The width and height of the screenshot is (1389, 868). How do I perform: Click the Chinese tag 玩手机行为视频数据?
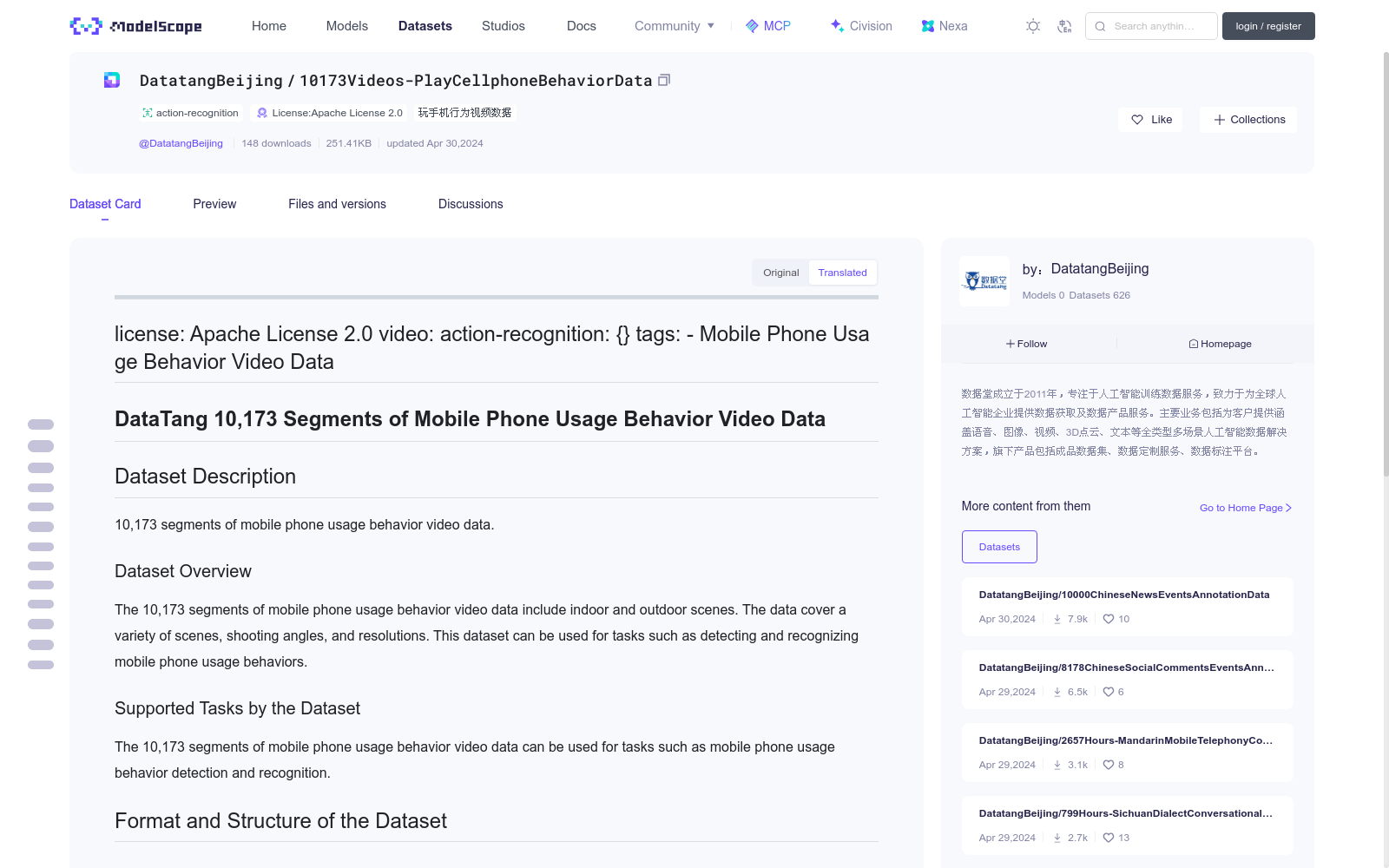click(464, 113)
